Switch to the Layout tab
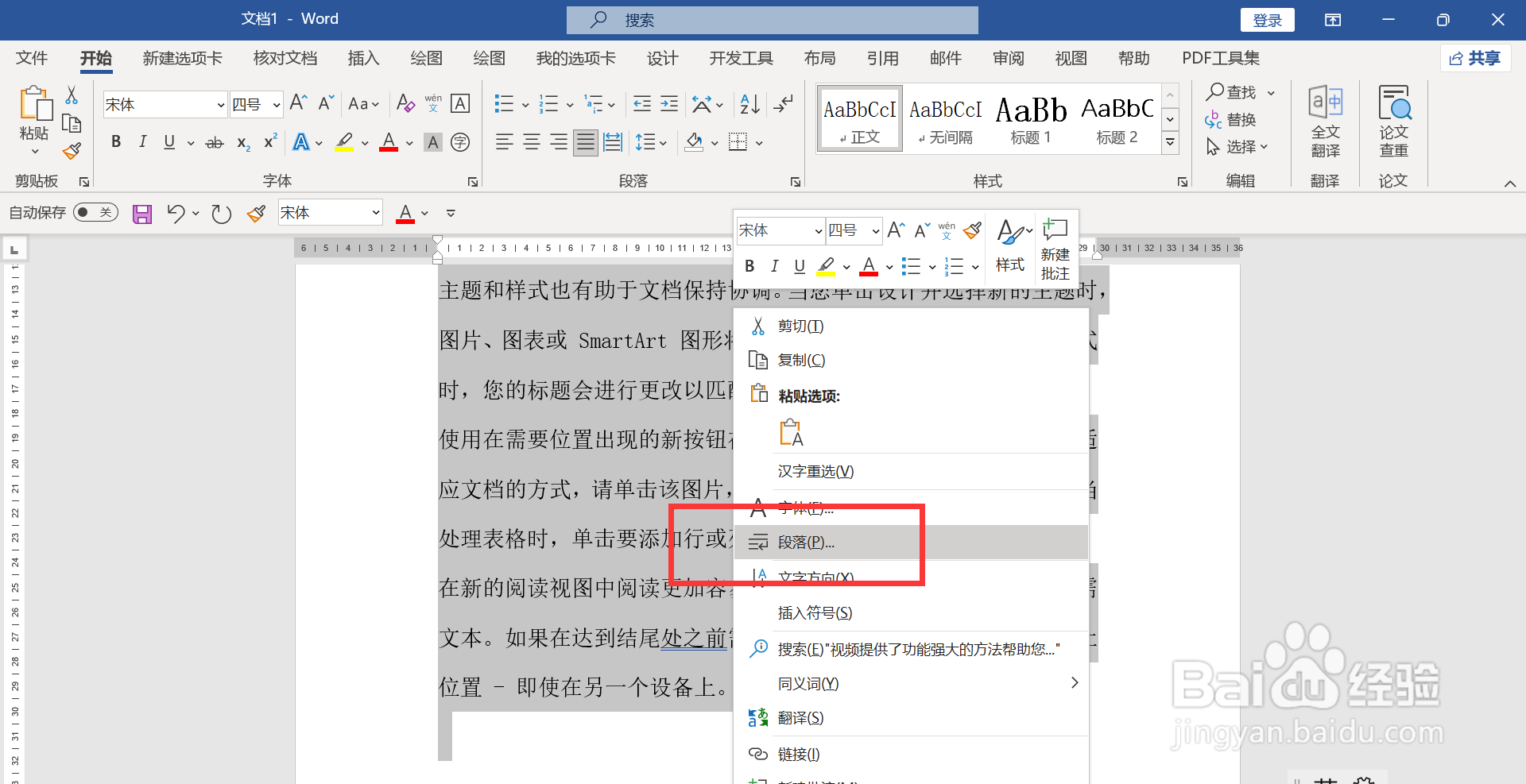The height and width of the screenshot is (784, 1526). (x=819, y=58)
